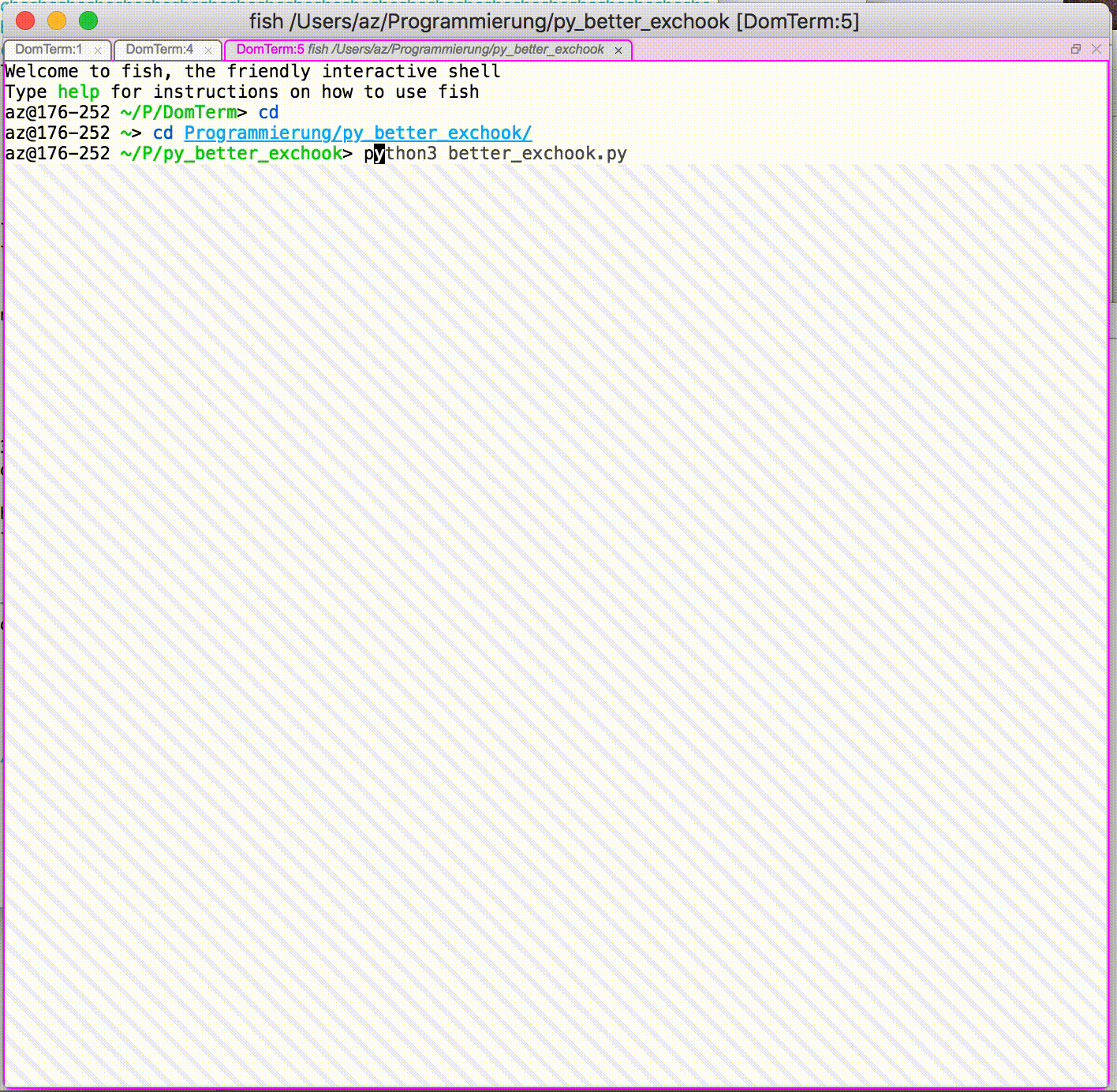Open the Programmierung/py_better_exchook/ path link
Image resolution: width=1117 pixels, height=1092 pixels.
[x=357, y=133]
